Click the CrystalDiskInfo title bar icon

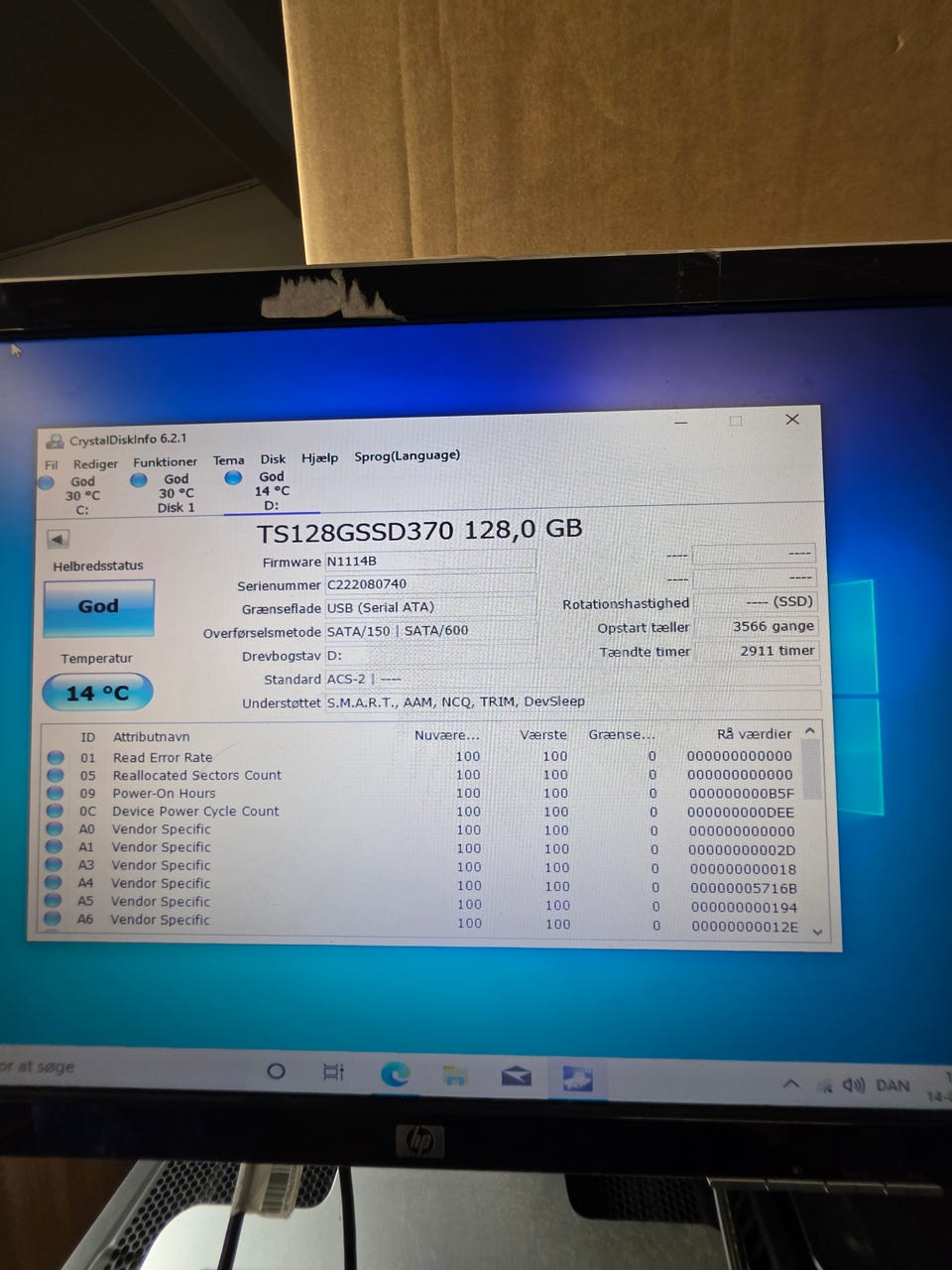coord(55,442)
